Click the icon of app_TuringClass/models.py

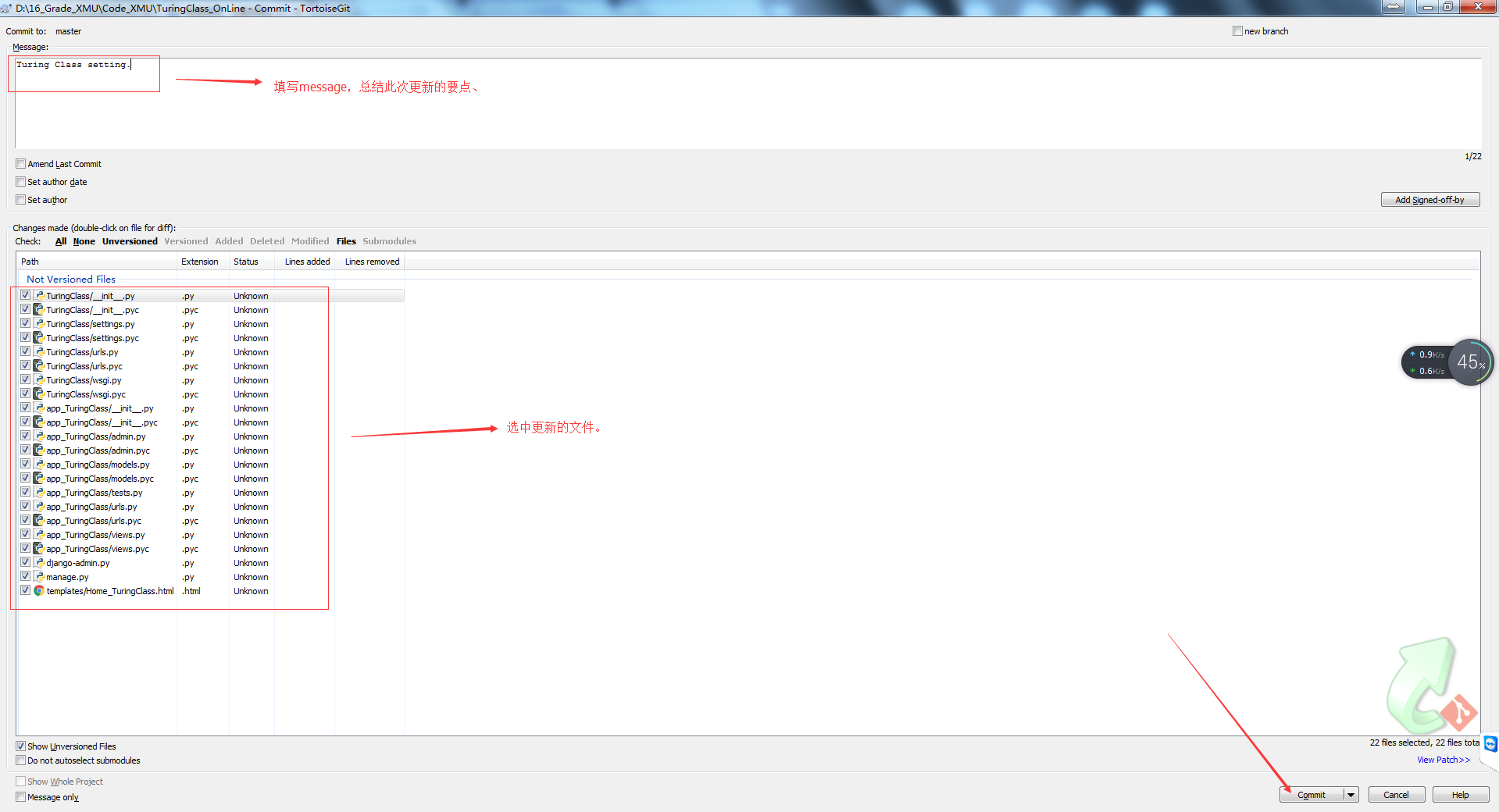click(39, 465)
